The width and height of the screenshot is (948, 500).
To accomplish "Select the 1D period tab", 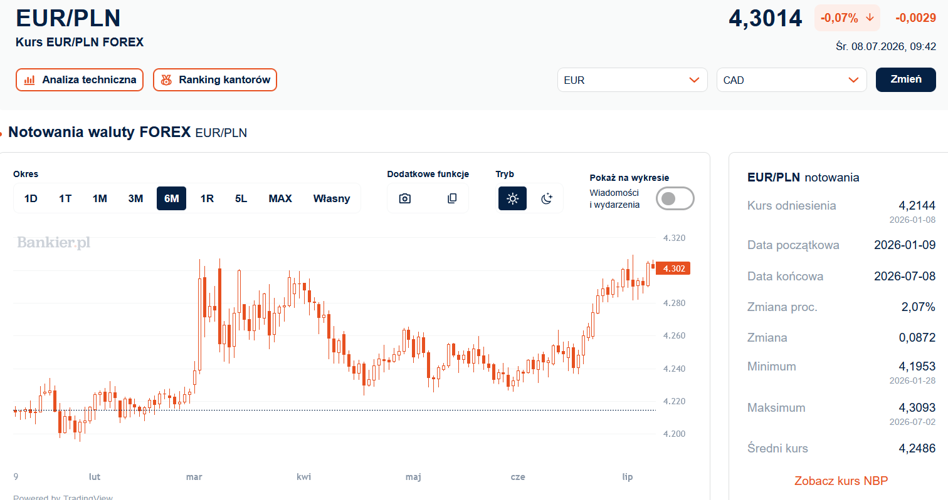I will click(31, 198).
